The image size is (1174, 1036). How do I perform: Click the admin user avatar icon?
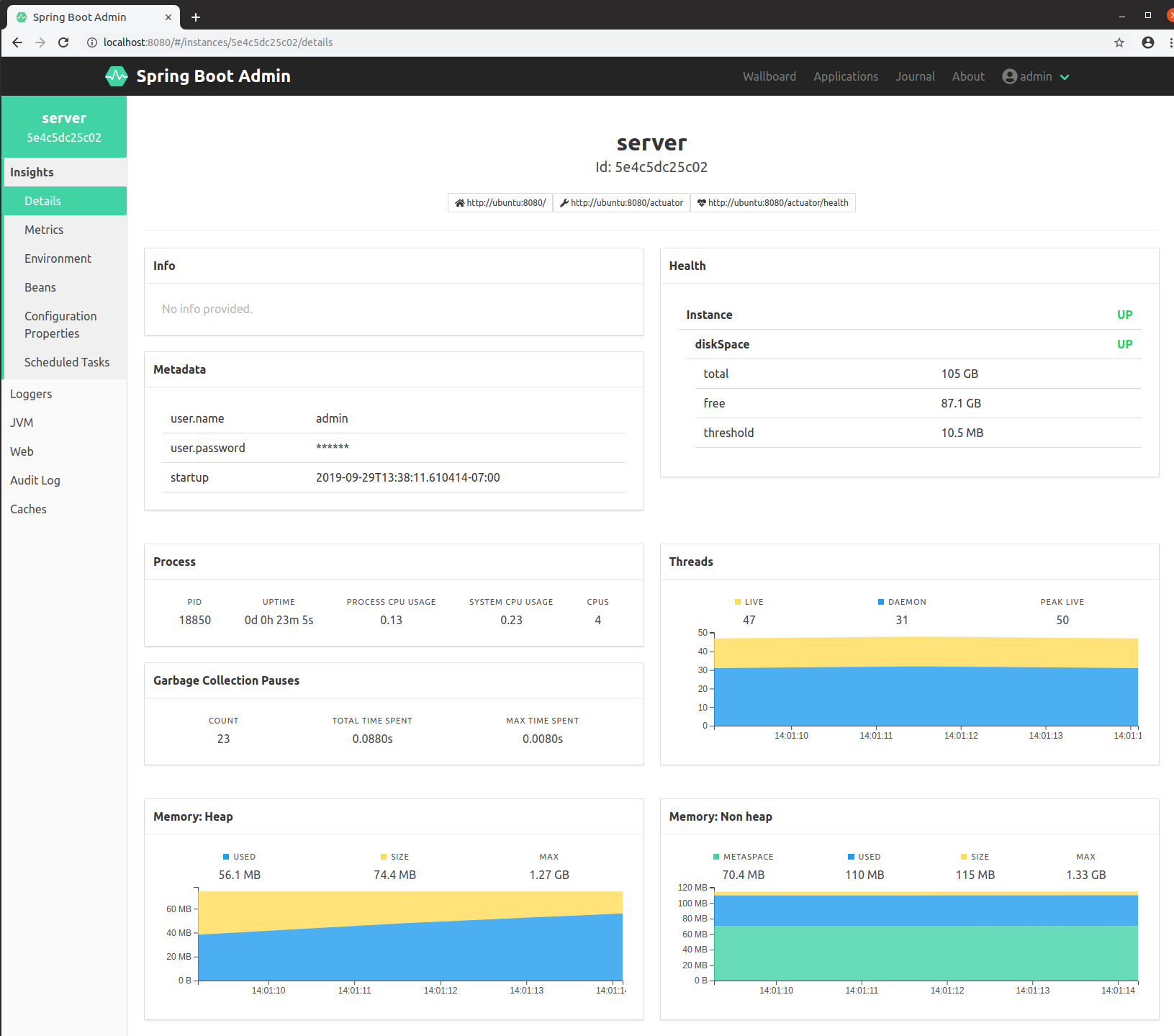click(1010, 76)
